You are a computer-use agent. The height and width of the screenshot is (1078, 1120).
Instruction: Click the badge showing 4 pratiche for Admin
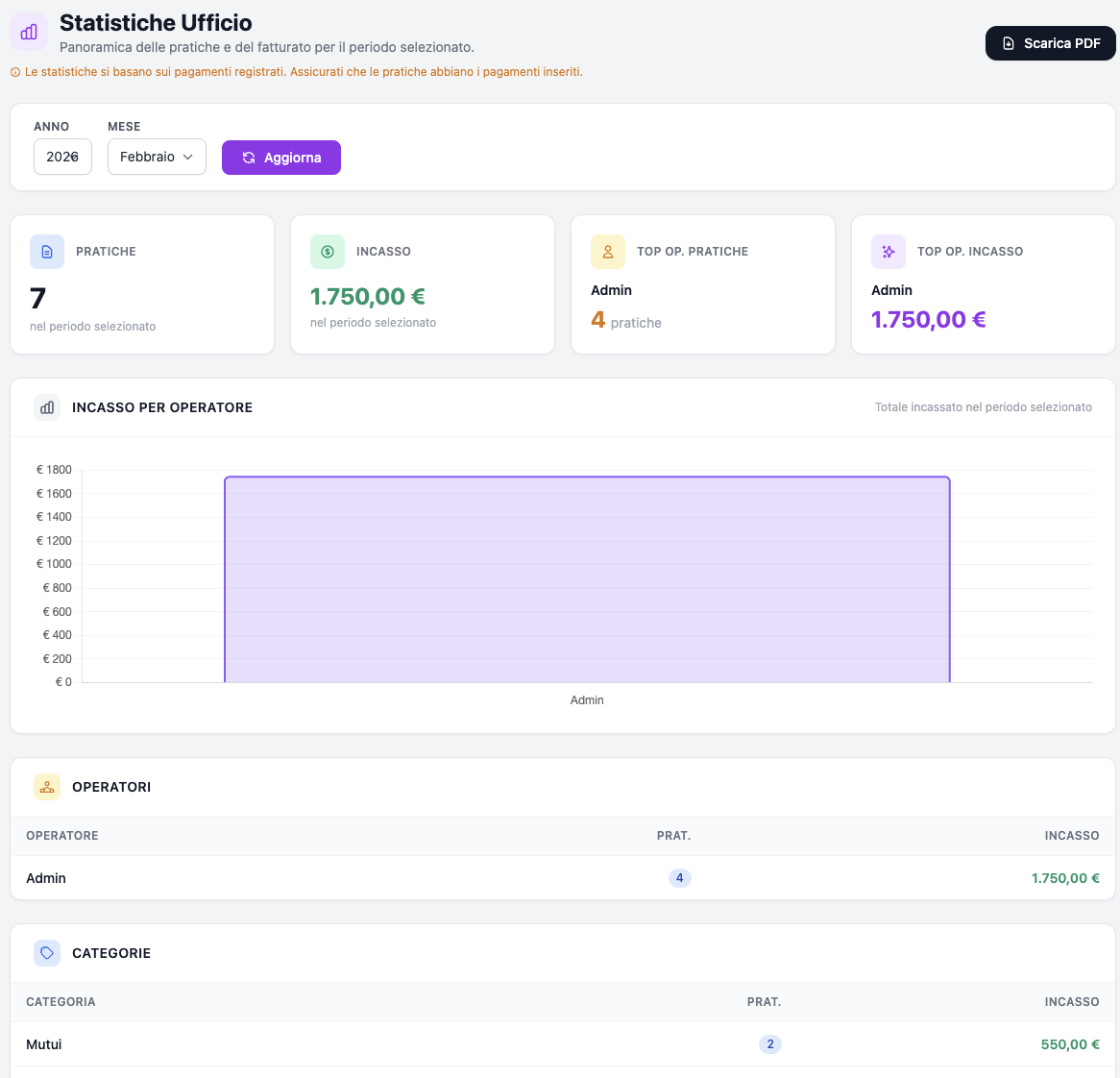pyautogui.click(x=679, y=878)
